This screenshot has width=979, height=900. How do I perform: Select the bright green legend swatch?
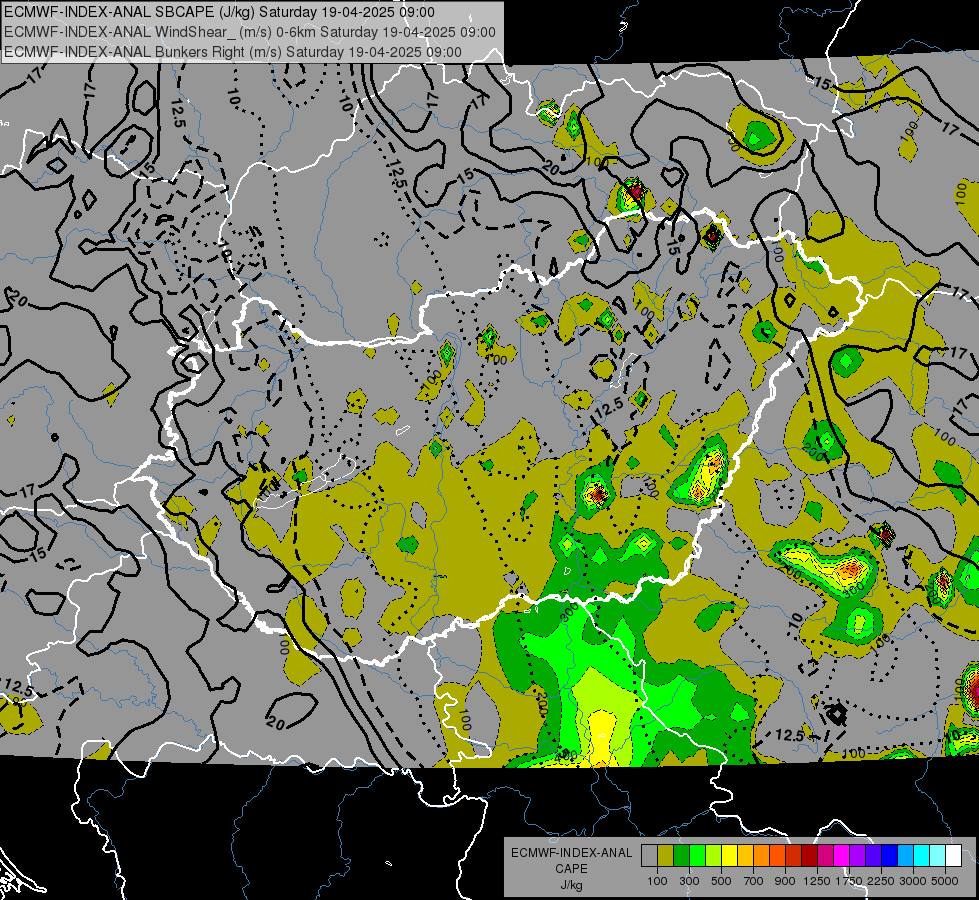pyautogui.click(x=697, y=855)
